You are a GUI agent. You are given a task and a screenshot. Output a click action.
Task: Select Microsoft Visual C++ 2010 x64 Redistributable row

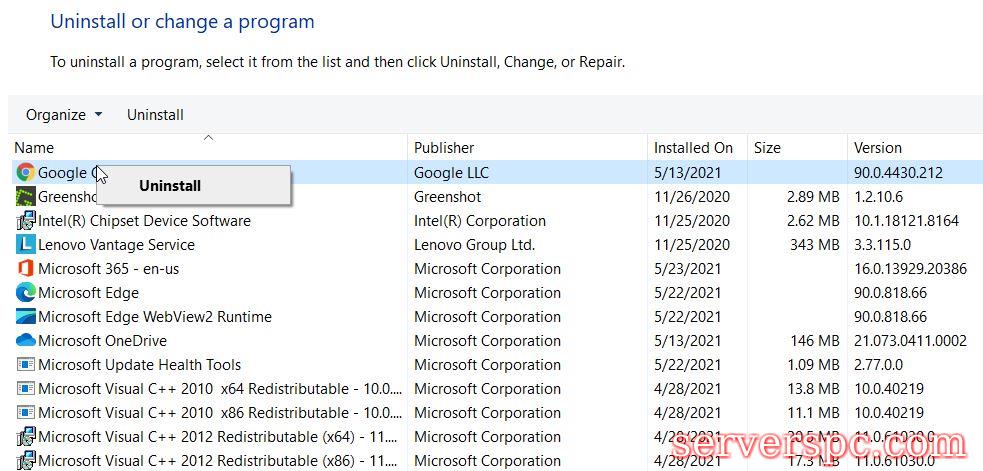[219, 389]
